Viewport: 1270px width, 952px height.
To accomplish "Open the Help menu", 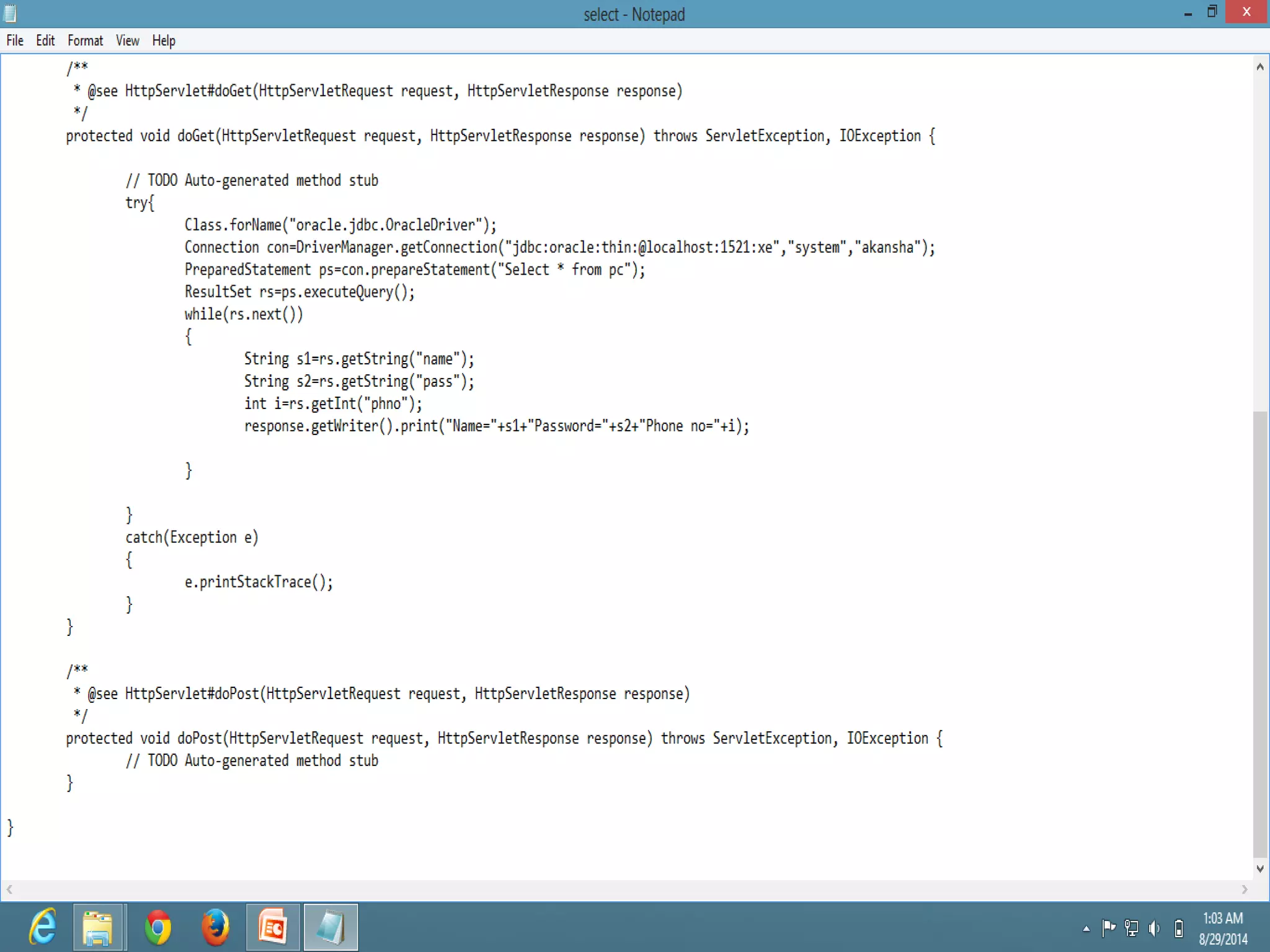I will point(164,41).
